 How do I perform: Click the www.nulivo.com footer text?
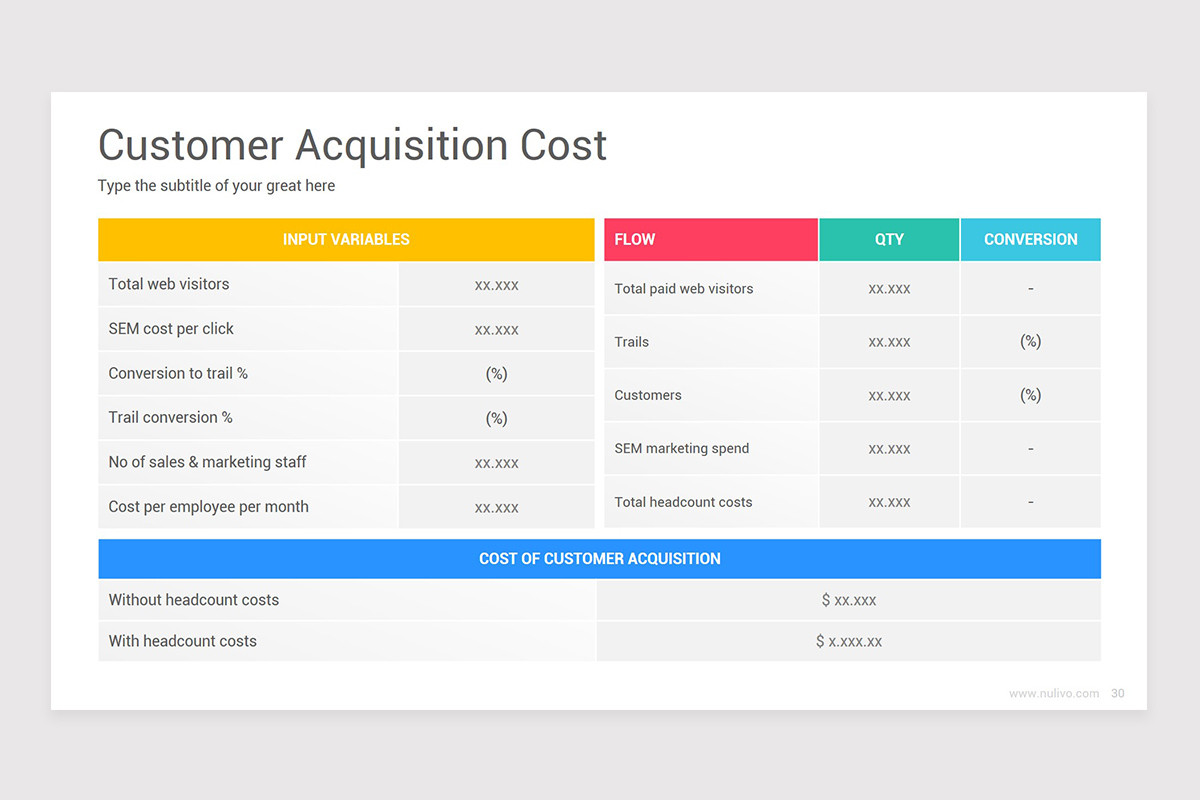(1054, 693)
